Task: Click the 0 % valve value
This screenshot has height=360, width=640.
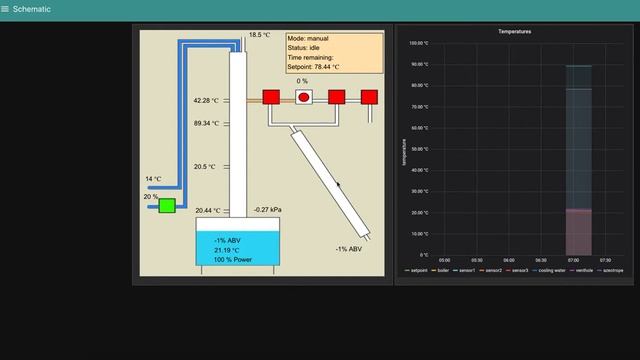Action: pos(302,81)
